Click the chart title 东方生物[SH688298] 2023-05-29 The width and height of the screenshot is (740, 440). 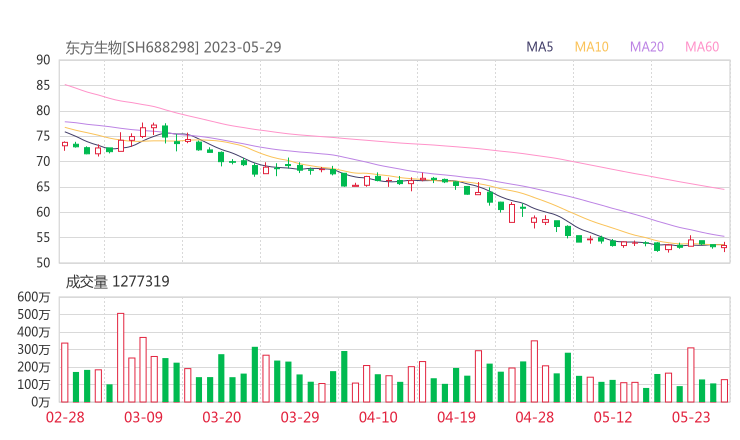[x=173, y=48]
